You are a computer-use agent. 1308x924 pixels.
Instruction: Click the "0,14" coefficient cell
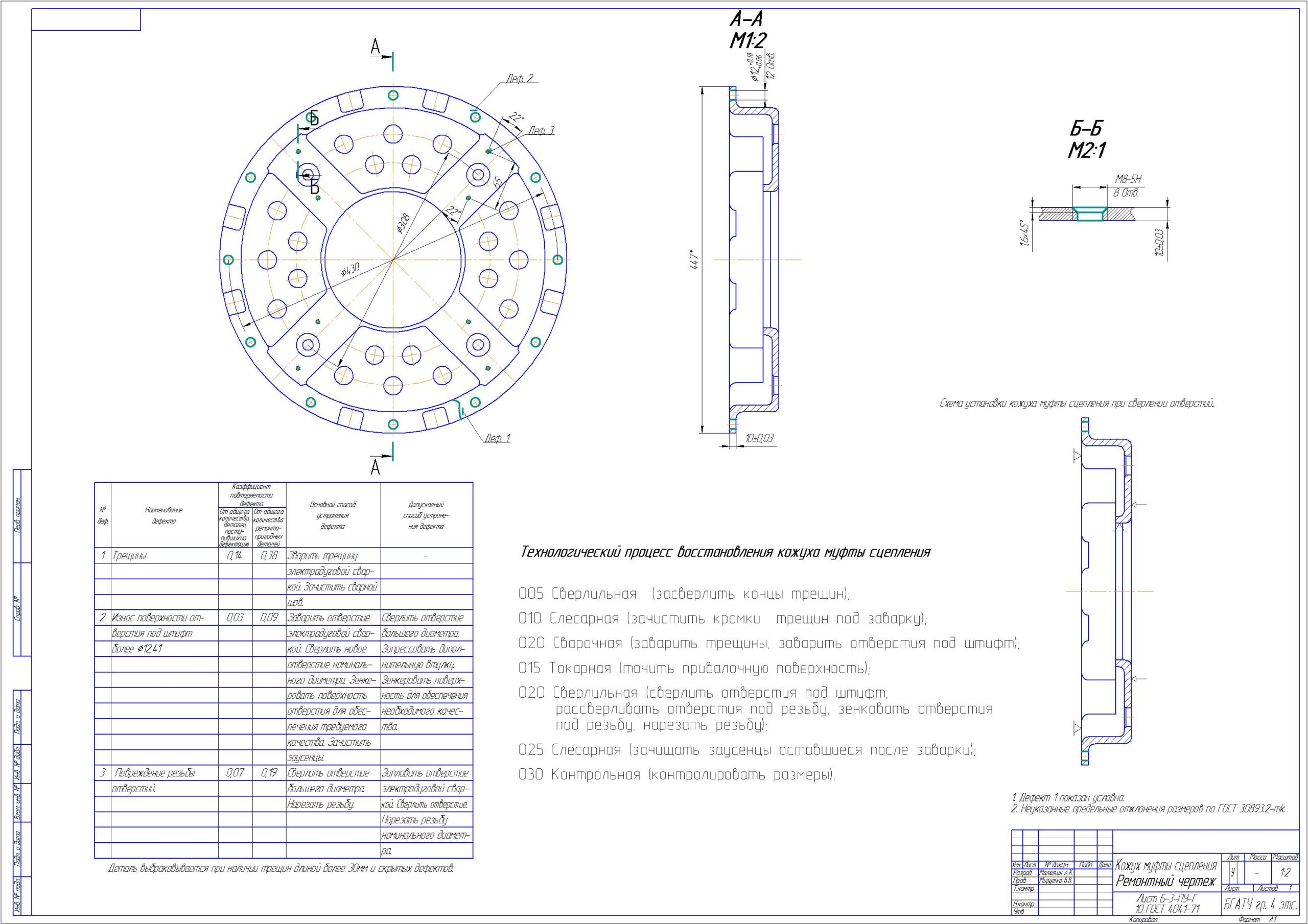pos(235,555)
